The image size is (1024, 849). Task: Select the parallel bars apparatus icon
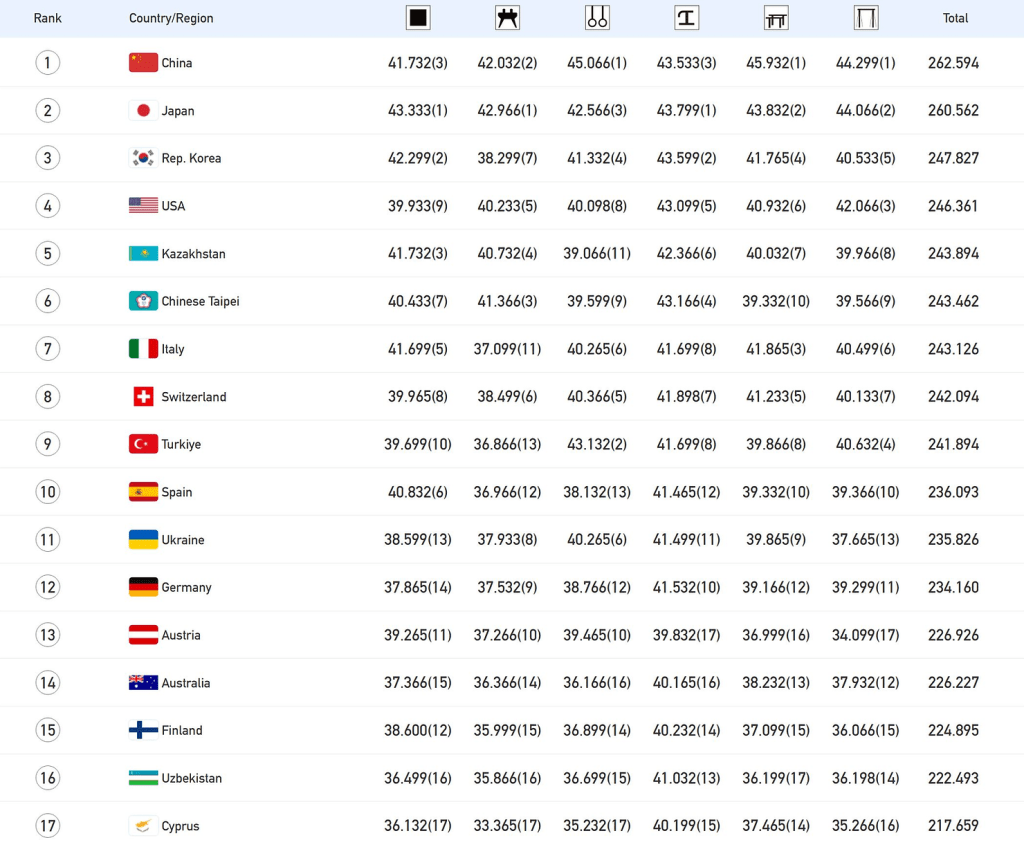pos(776,17)
